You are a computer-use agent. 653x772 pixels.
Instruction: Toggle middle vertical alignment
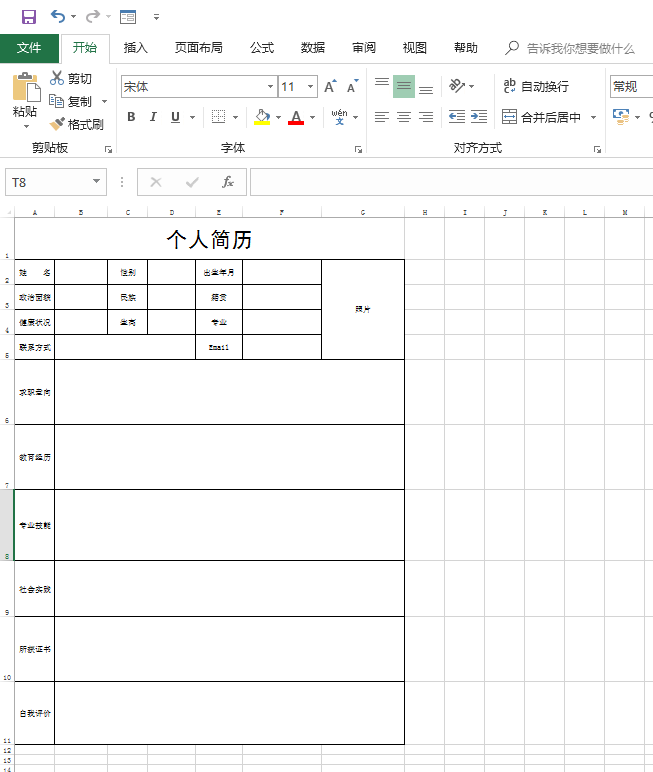point(404,86)
